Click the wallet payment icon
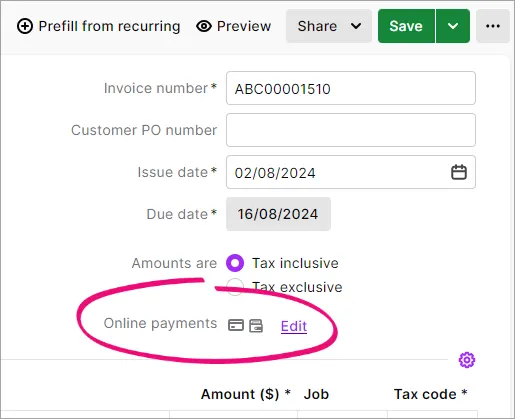The width and height of the screenshot is (515, 419). pyautogui.click(x=256, y=326)
